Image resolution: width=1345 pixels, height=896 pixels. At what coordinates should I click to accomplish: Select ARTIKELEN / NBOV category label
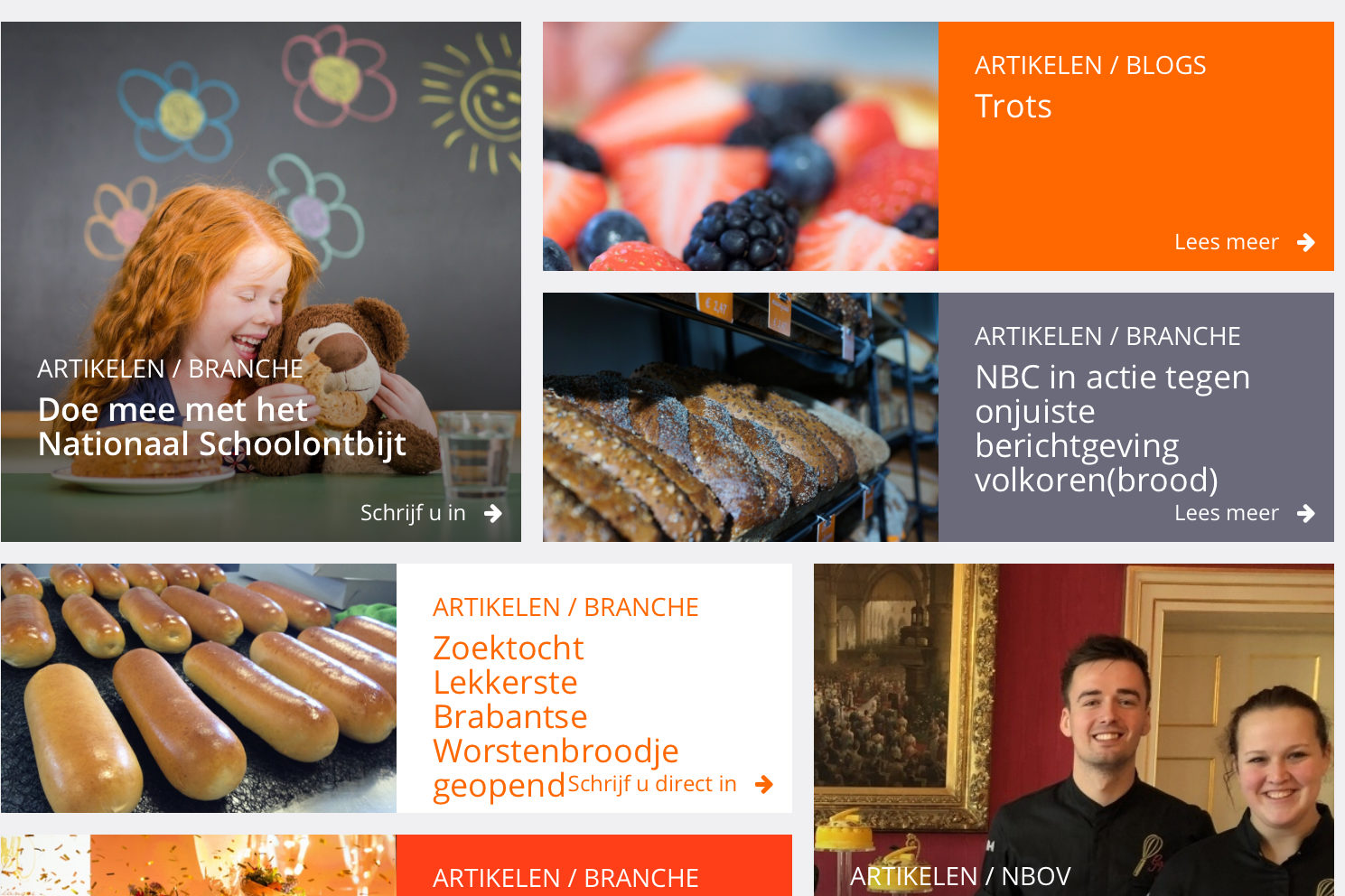pyautogui.click(x=960, y=876)
